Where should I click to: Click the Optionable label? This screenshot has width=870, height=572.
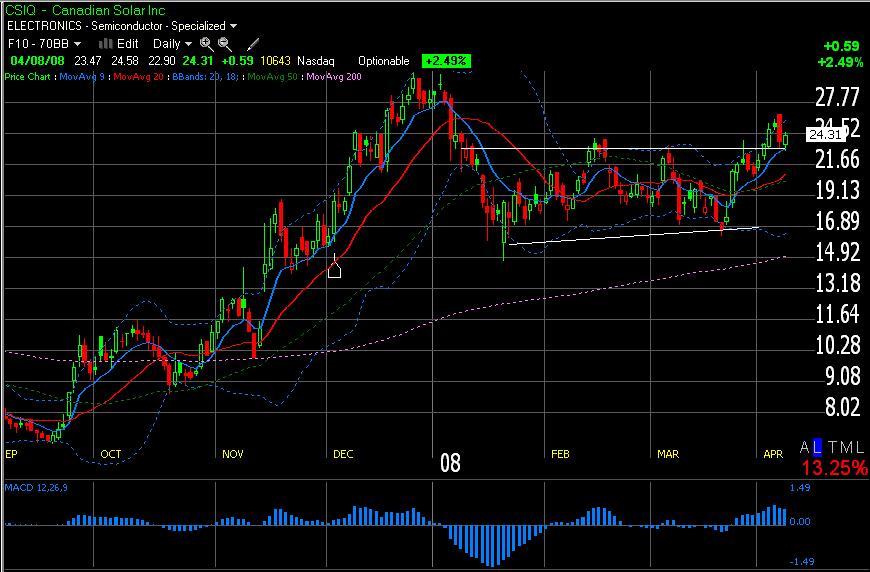tap(383, 60)
